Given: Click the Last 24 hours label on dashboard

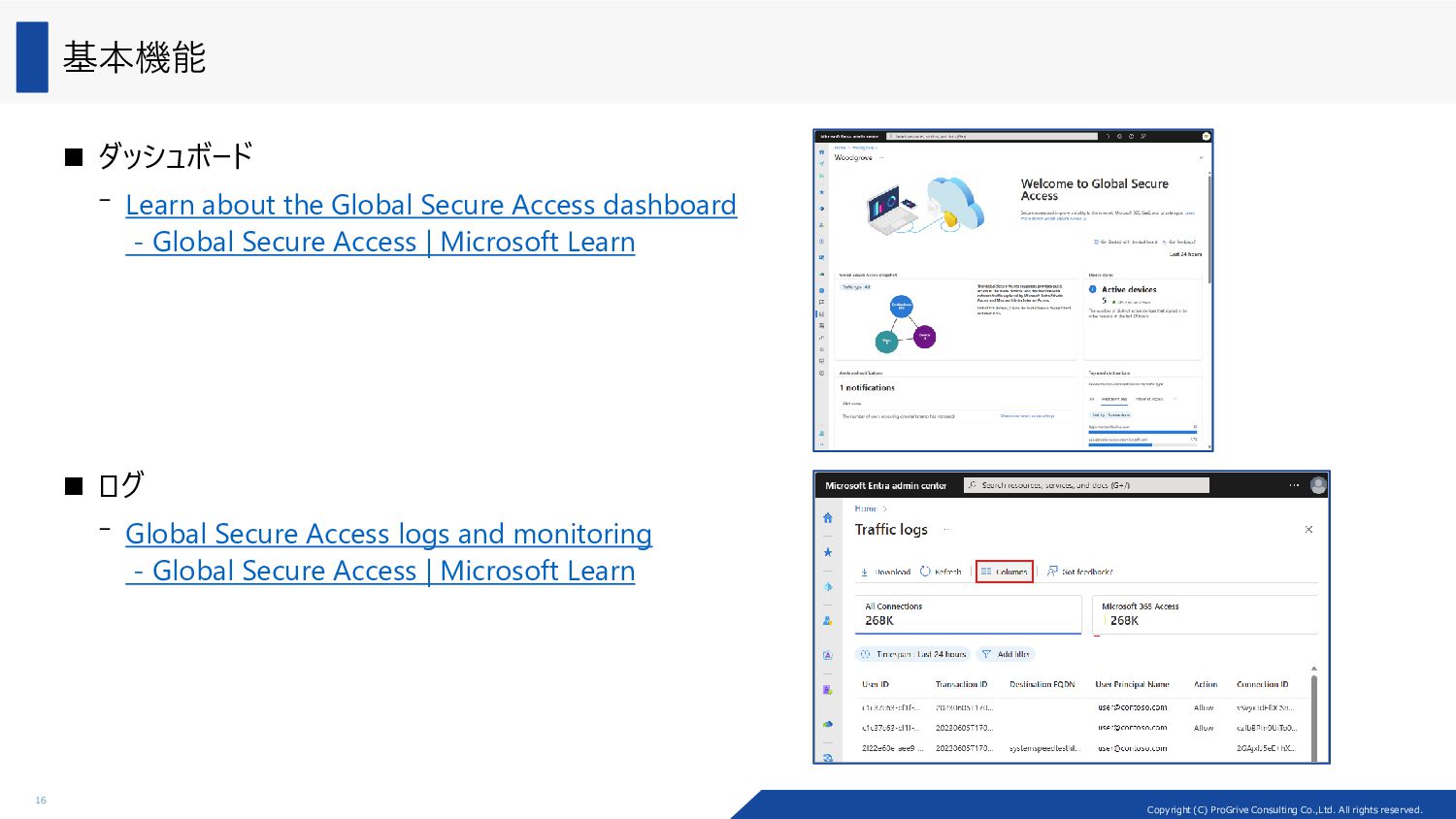Looking at the screenshot, I should point(1185,254).
